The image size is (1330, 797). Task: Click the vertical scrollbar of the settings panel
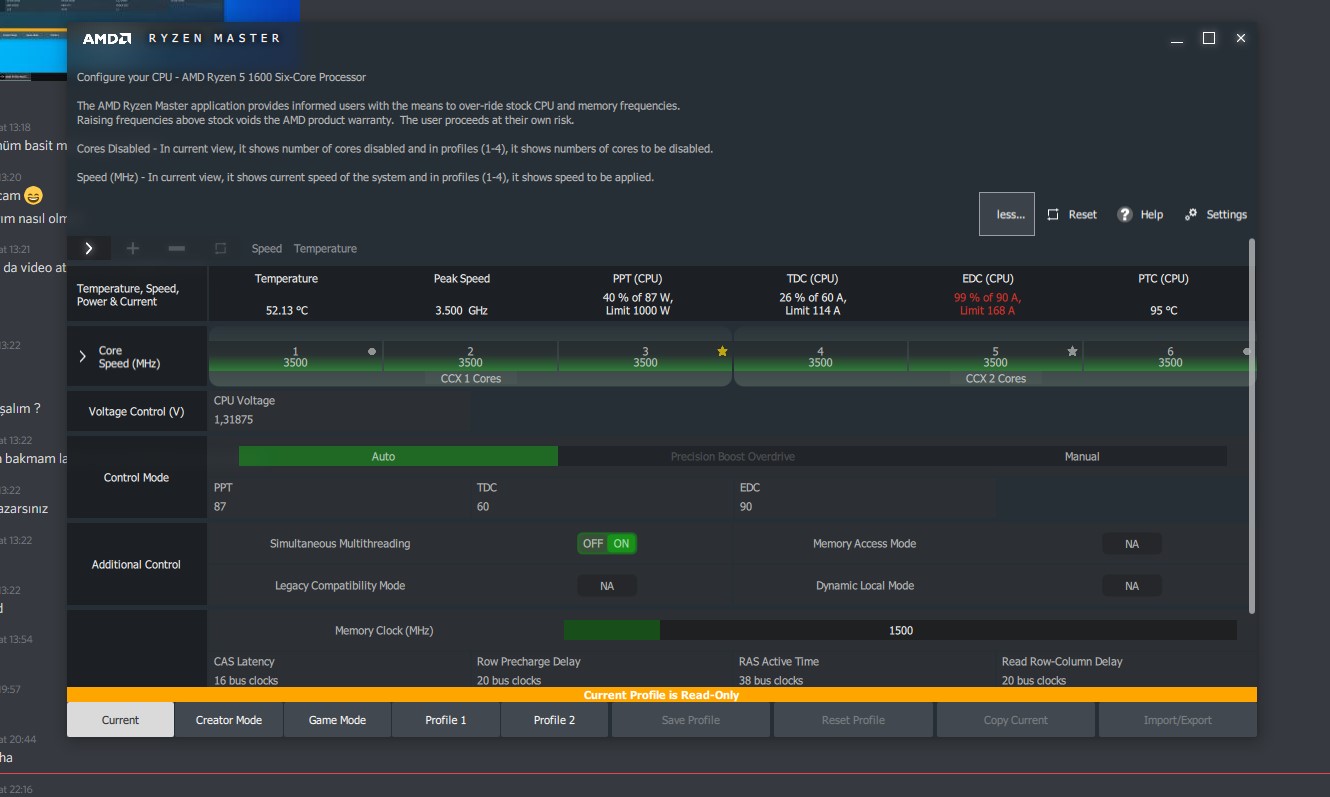point(1252,425)
